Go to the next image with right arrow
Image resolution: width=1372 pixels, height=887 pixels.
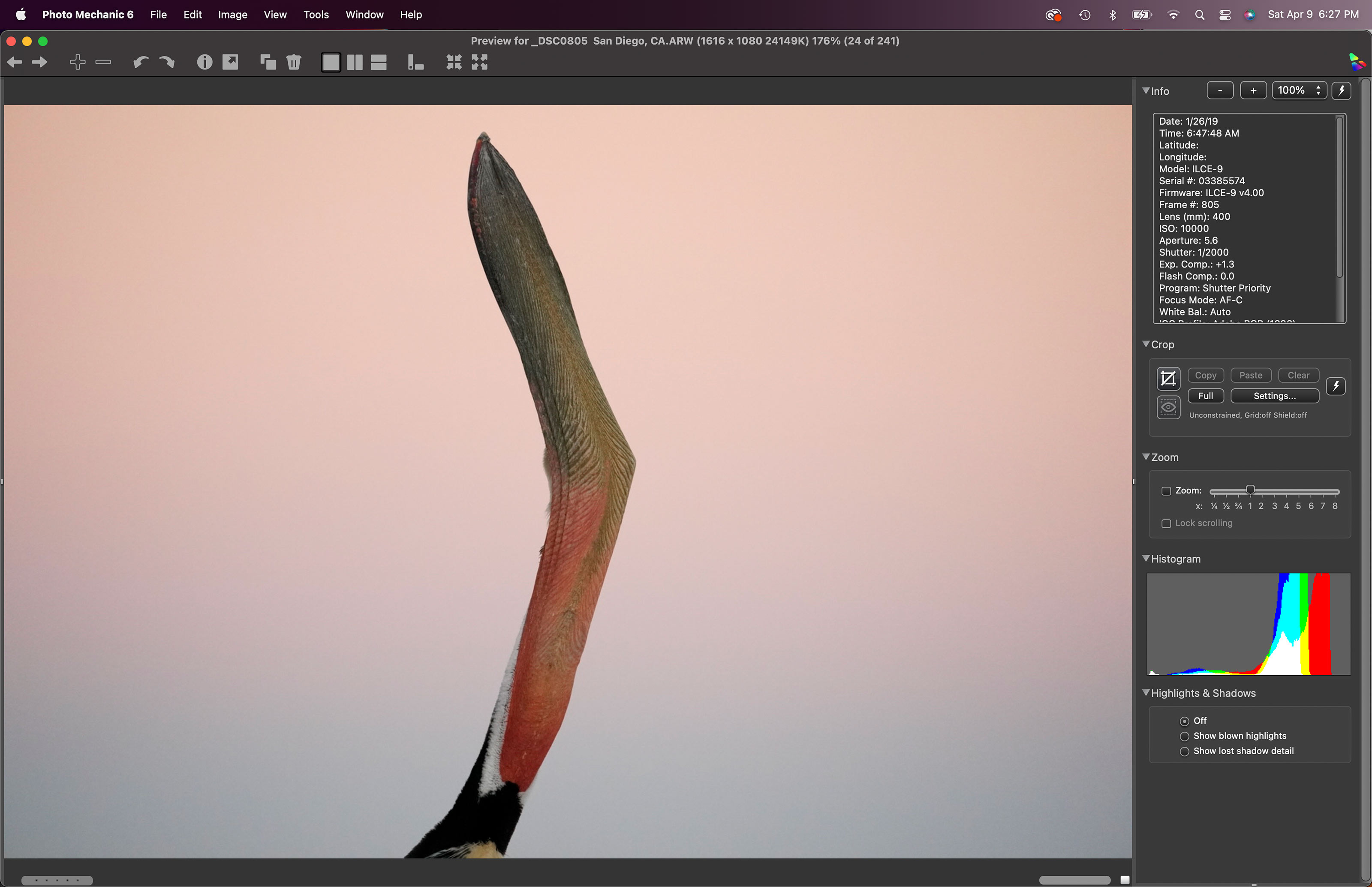(x=40, y=62)
